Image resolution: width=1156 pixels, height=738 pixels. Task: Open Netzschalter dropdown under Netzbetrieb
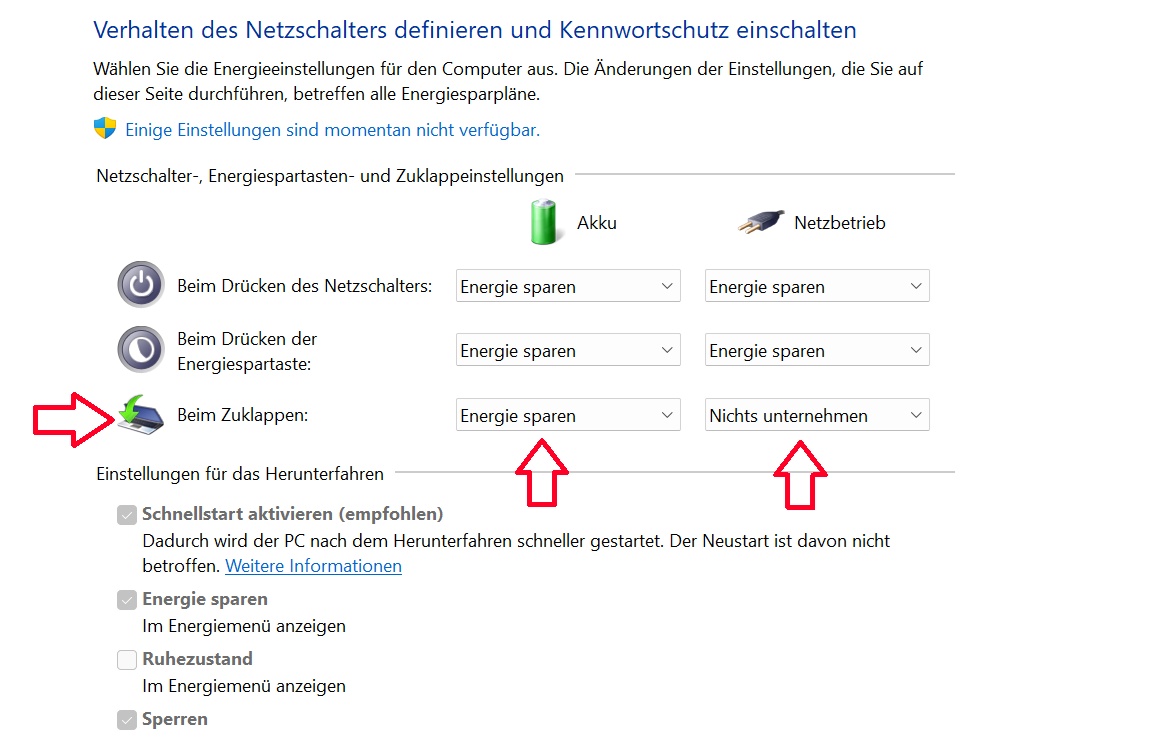point(816,286)
